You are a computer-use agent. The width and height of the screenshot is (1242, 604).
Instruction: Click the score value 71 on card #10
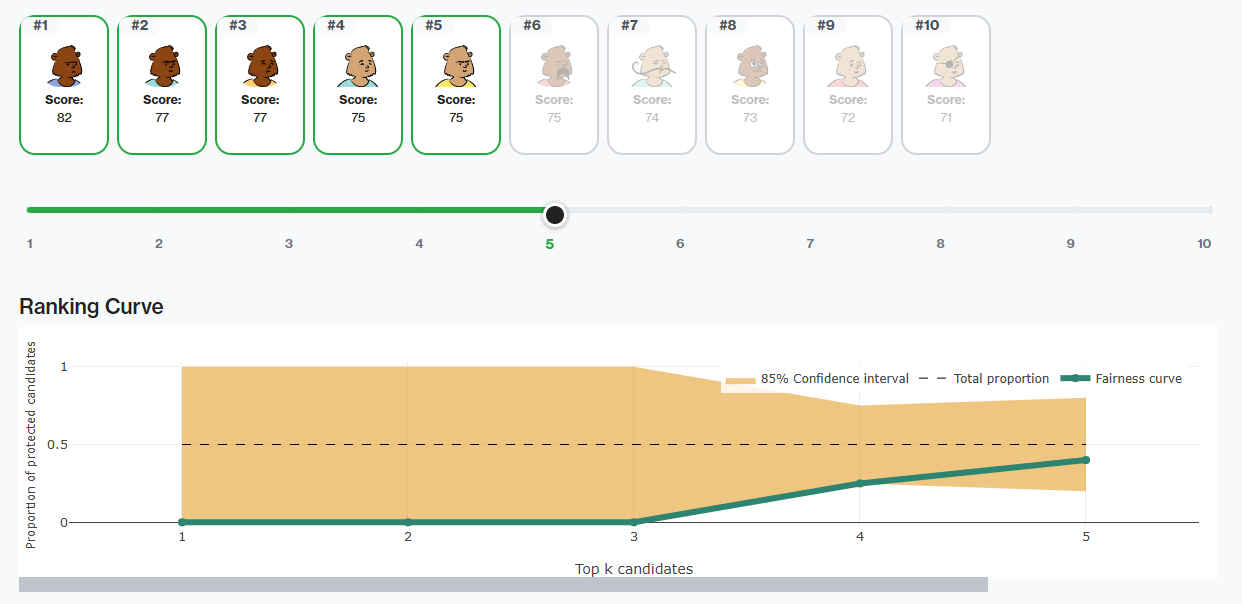click(x=946, y=117)
